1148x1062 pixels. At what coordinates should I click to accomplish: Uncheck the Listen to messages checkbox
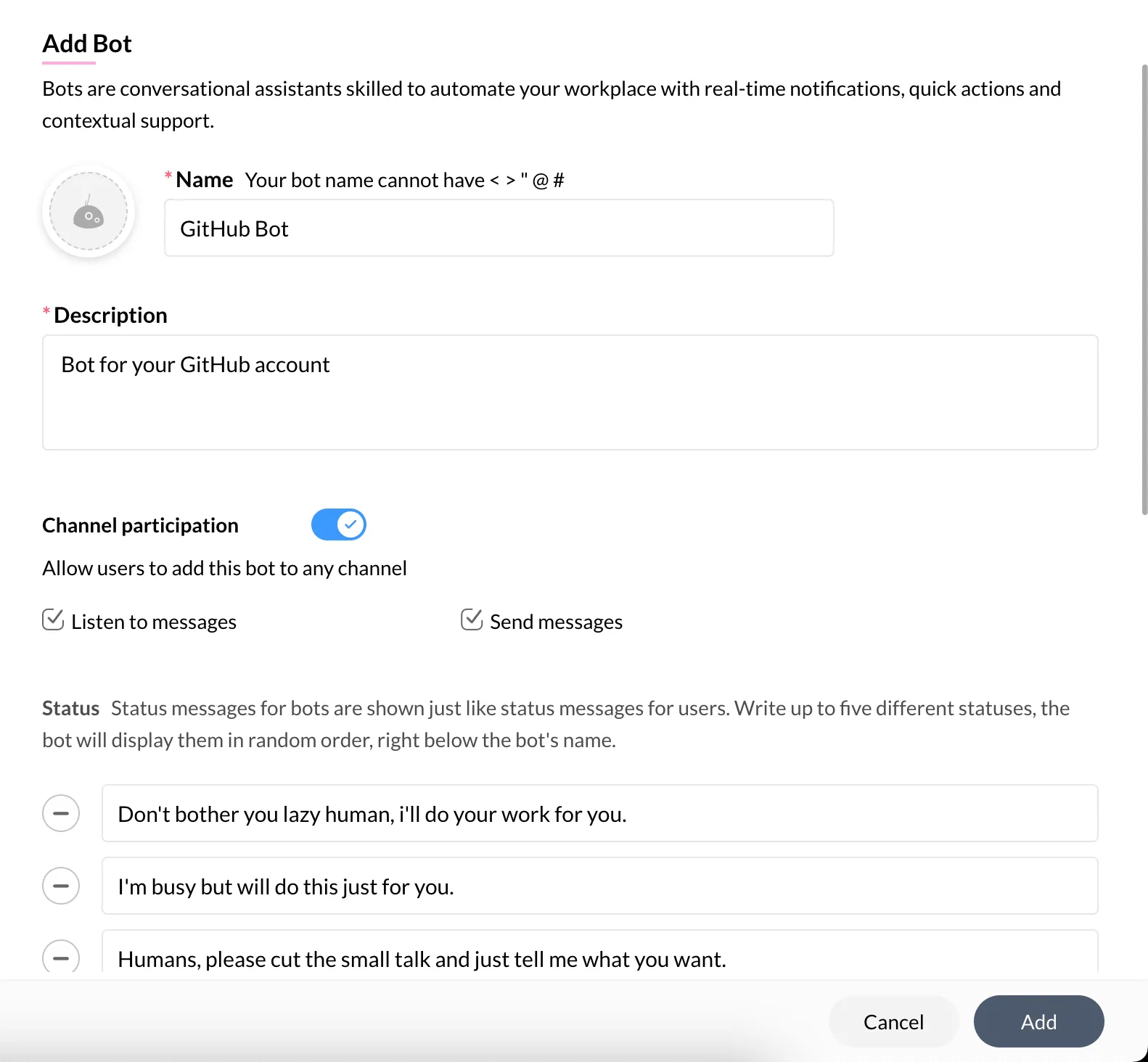53,620
